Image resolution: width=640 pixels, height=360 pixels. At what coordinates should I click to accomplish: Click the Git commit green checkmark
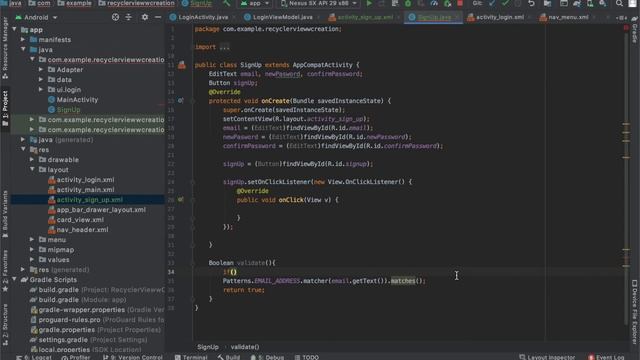tap(505, 3)
